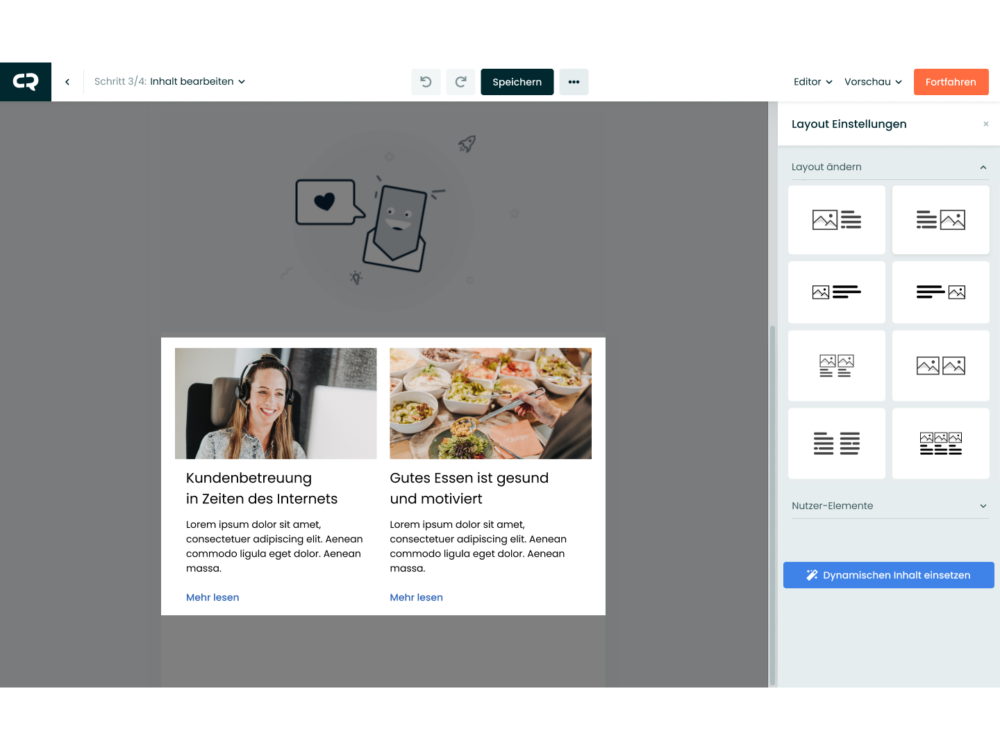This screenshot has width=1000, height=750.
Task: Click the back arrow in the header
Action: click(x=67, y=82)
